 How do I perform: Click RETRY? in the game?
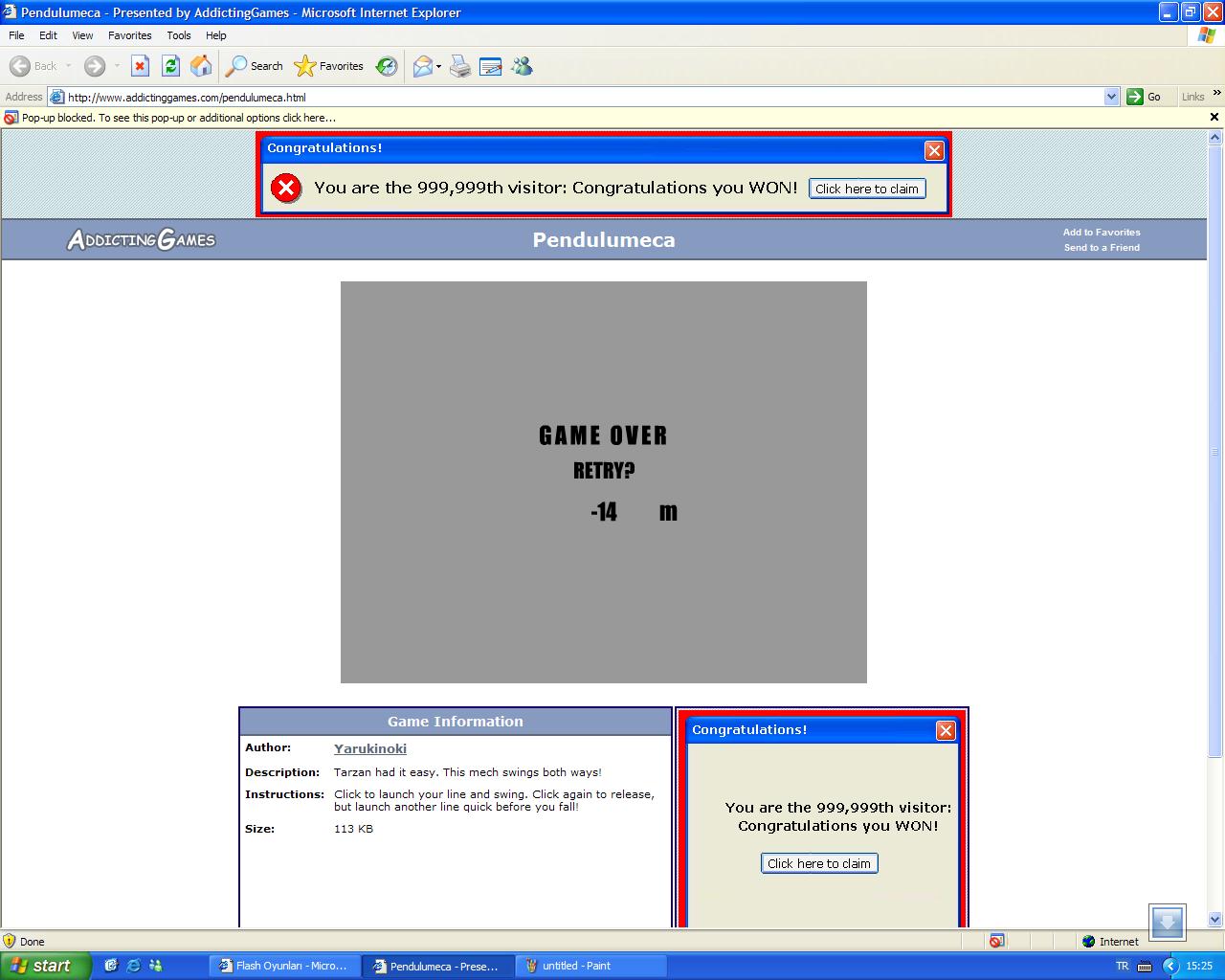point(604,471)
